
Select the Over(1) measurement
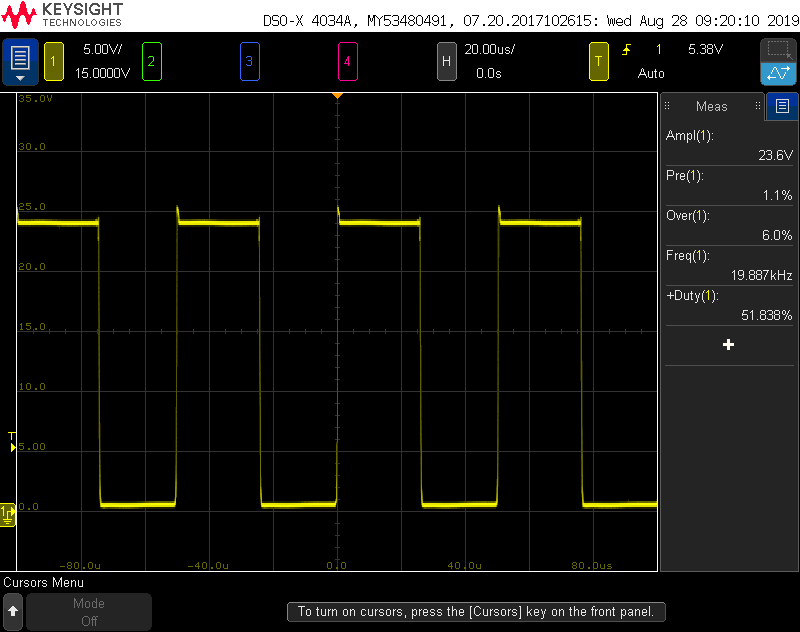[729, 225]
